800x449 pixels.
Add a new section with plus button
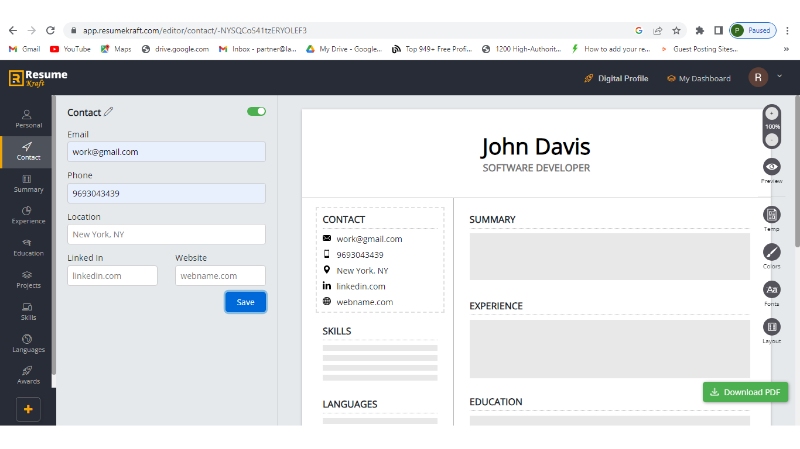click(27, 409)
